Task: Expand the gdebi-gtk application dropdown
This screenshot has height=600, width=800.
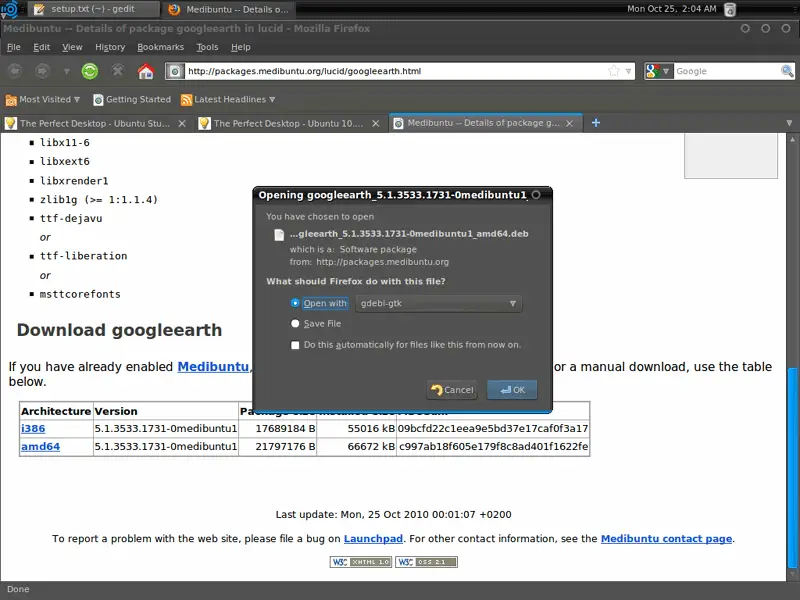Action: pyautogui.click(x=438, y=304)
